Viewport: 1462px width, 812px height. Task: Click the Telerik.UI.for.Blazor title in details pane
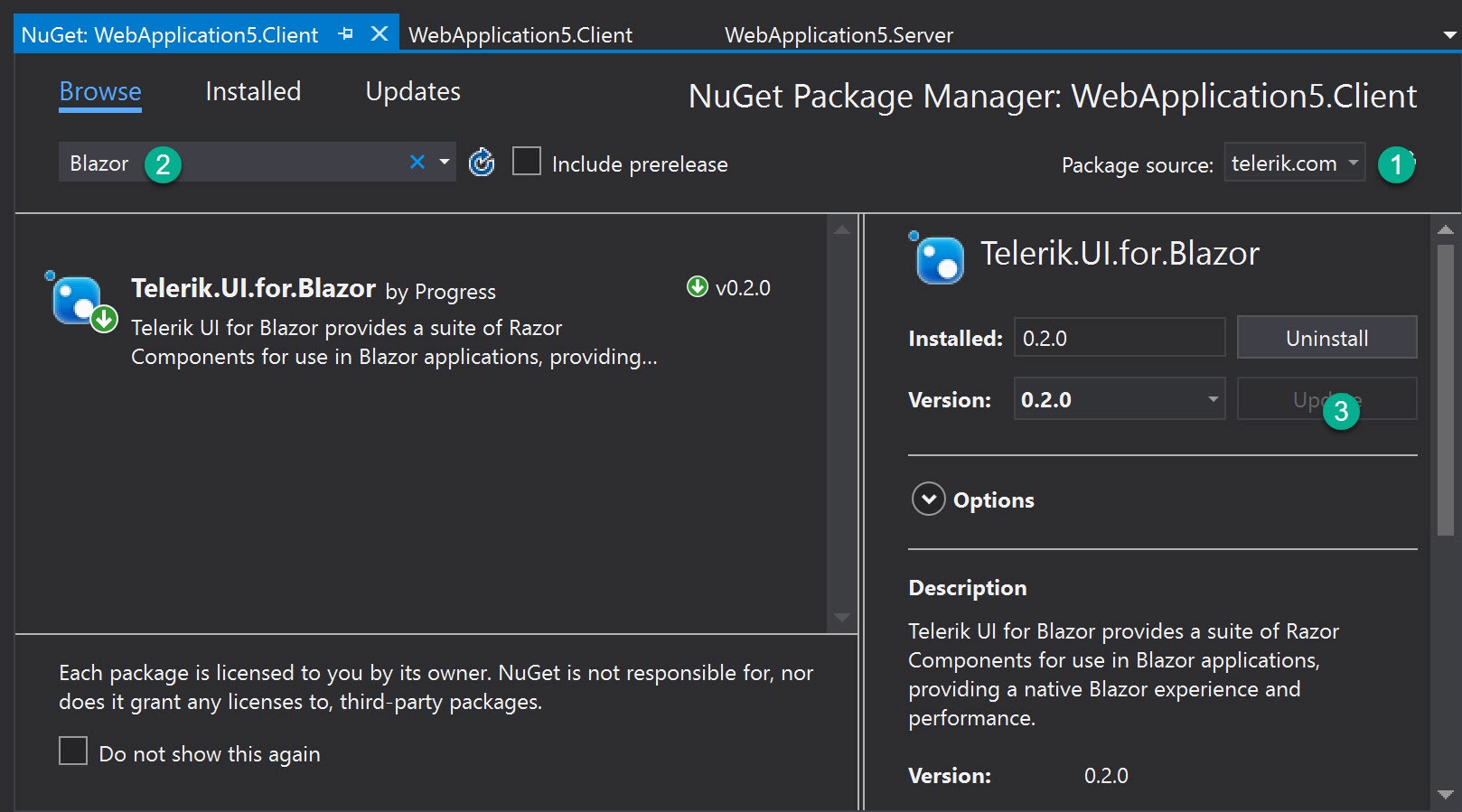1120,254
